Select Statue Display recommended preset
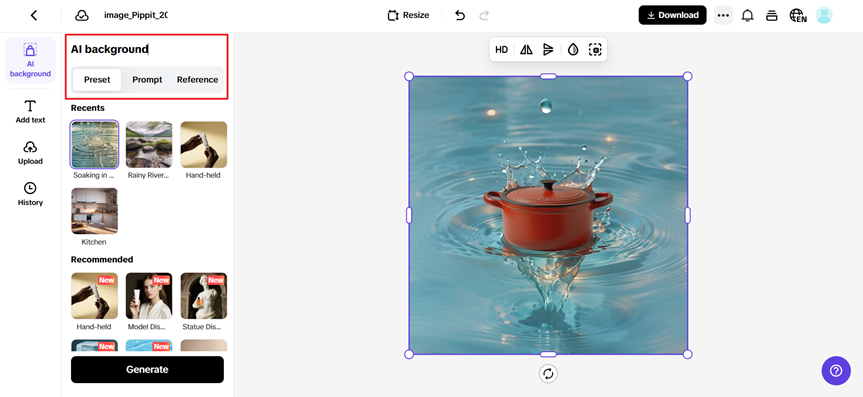 point(204,296)
